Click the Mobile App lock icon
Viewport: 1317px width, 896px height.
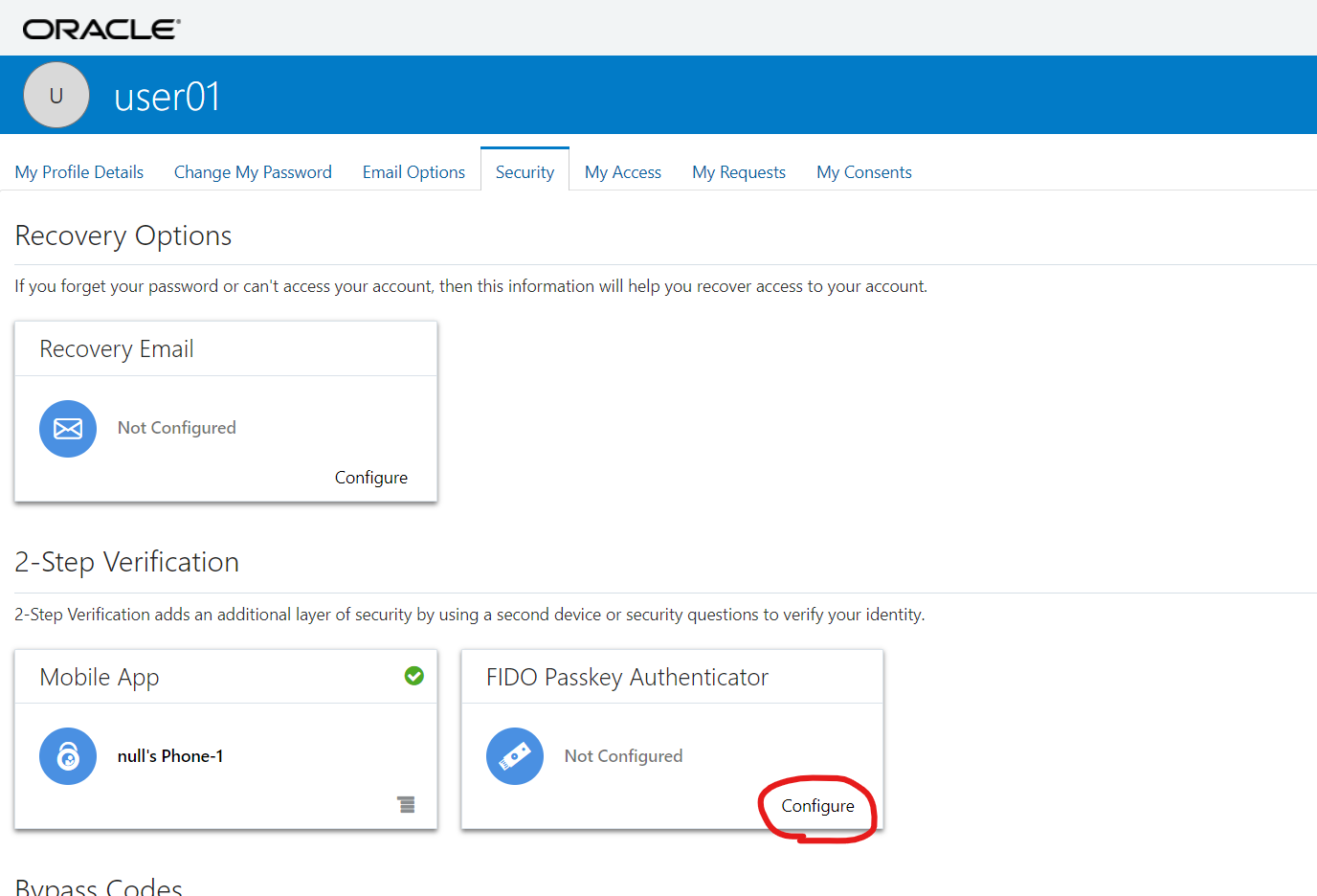(x=68, y=756)
